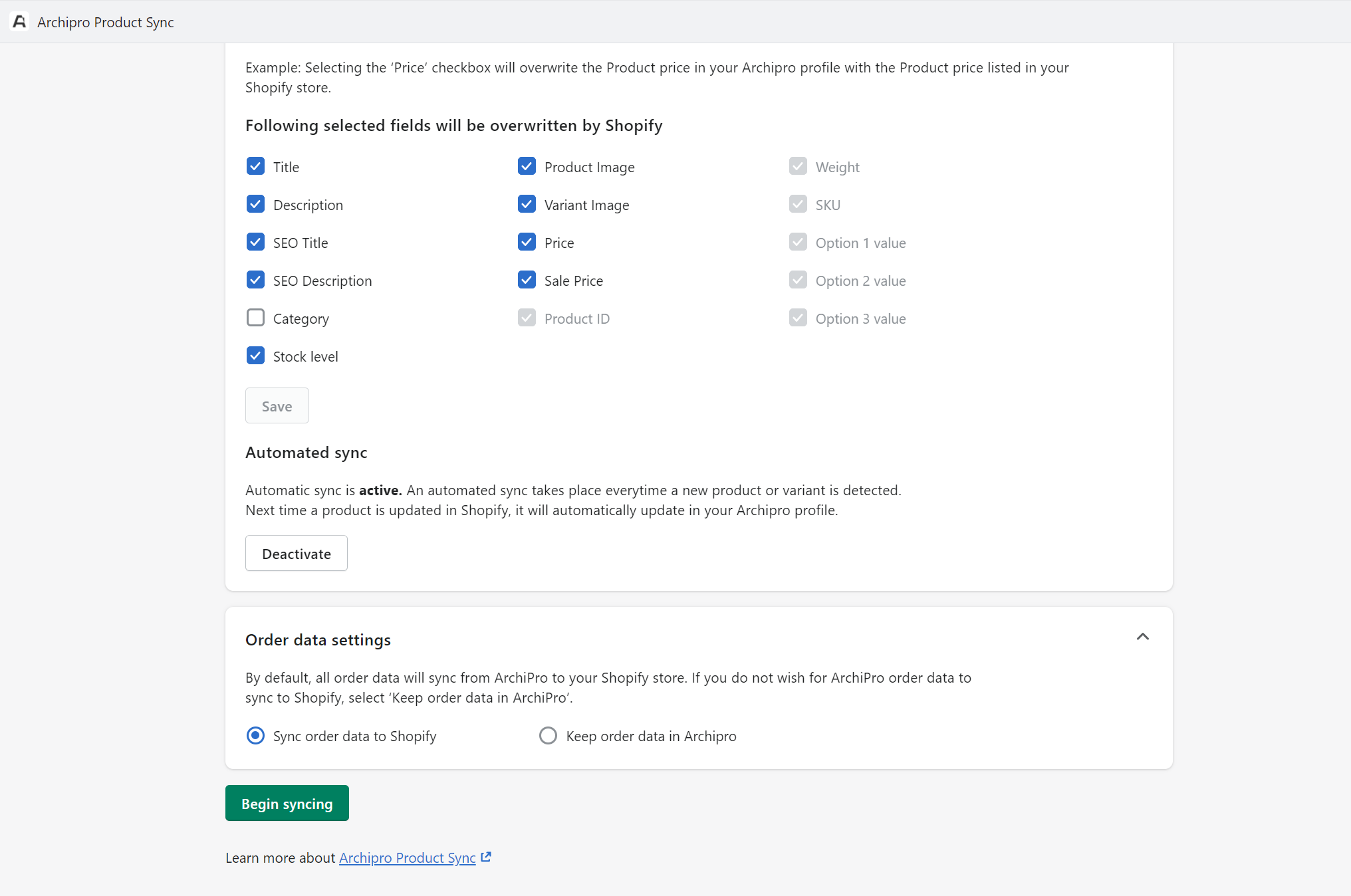
Task: Click the Automated sync heading
Action: [307, 453]
